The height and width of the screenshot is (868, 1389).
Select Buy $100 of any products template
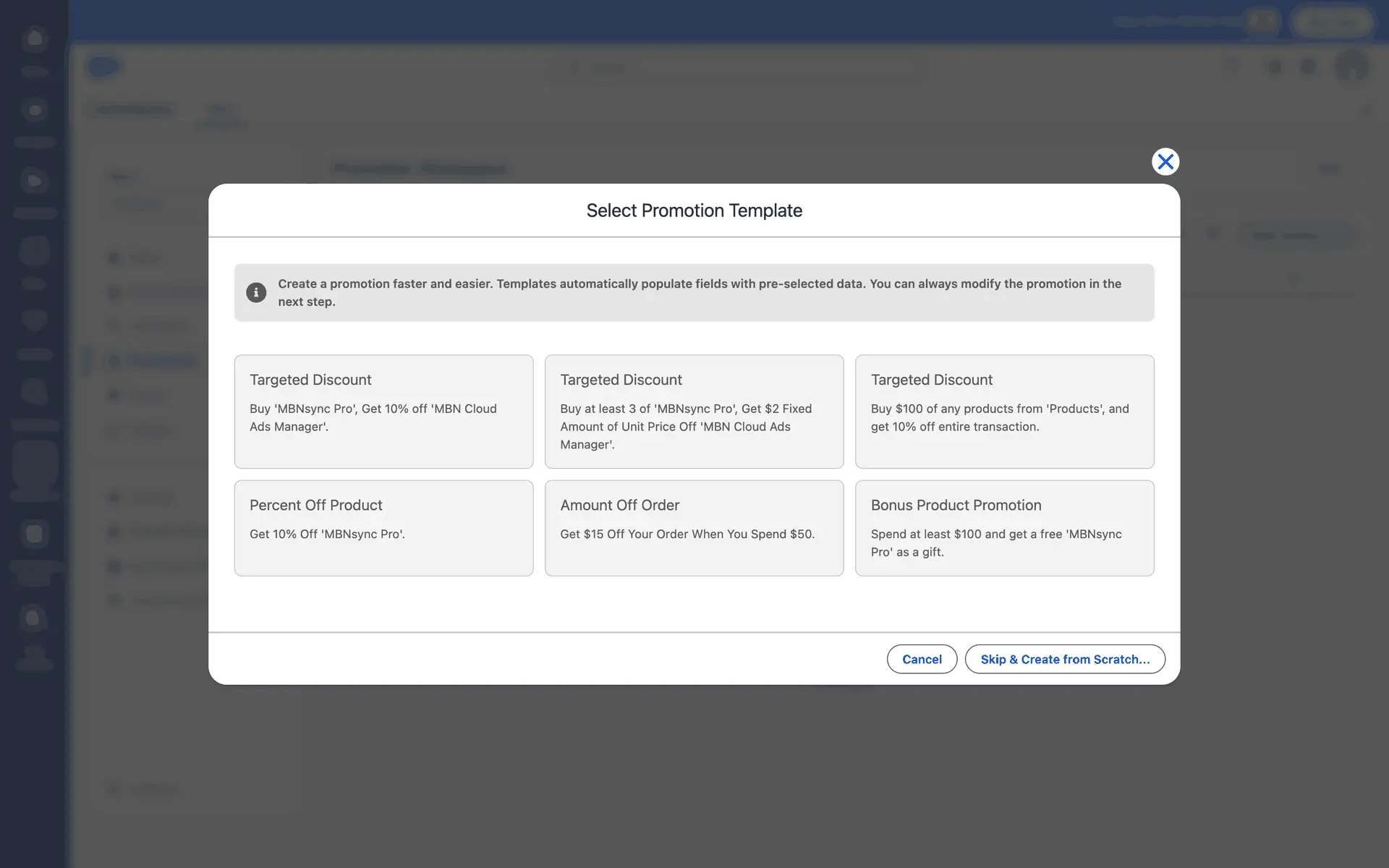tap(1004, 411)
